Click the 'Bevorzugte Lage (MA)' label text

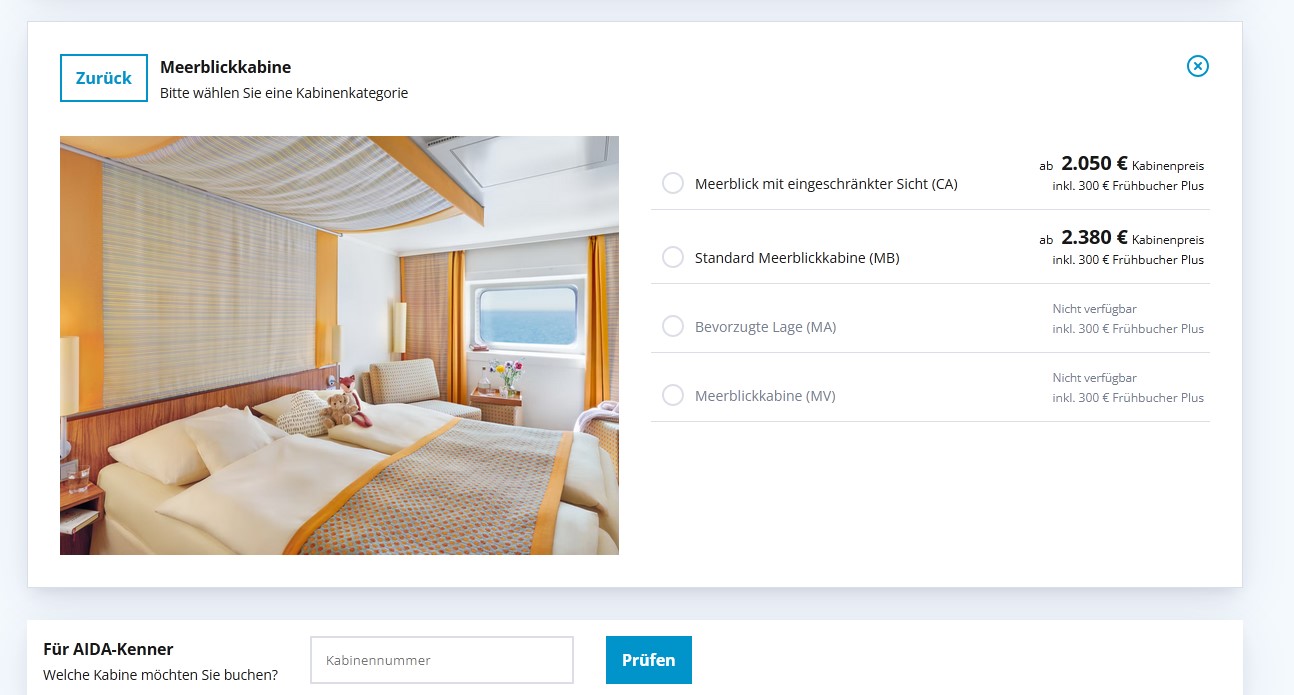[x=765, y=327]
